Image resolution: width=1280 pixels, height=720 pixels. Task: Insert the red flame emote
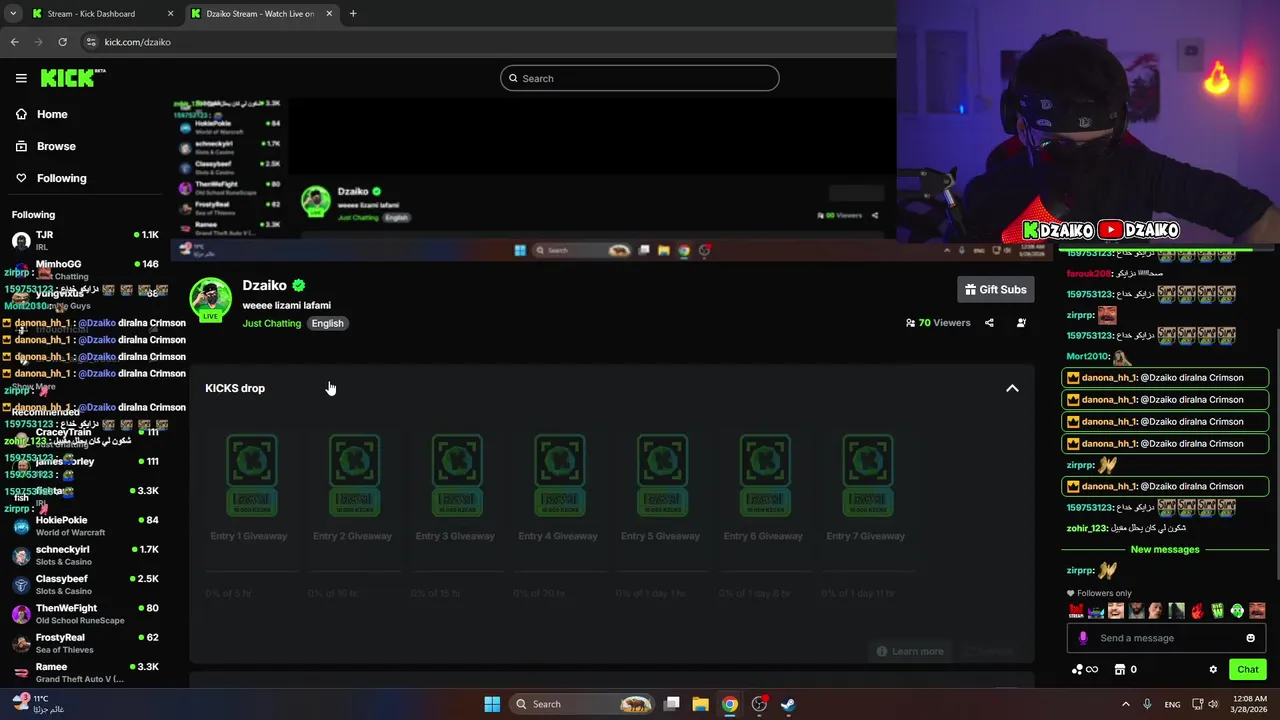(x=1197, y=611)
